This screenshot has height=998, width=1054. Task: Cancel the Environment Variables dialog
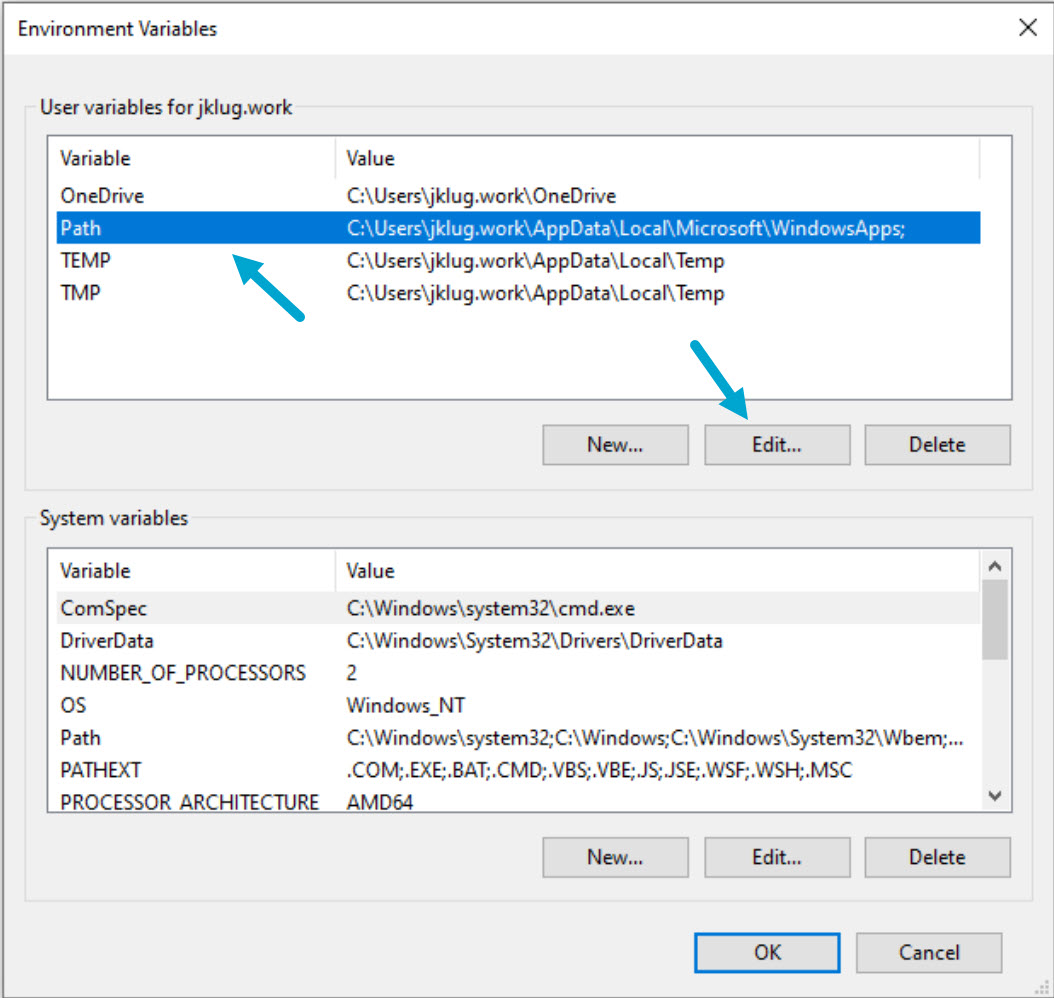click(x=928, y=953)
